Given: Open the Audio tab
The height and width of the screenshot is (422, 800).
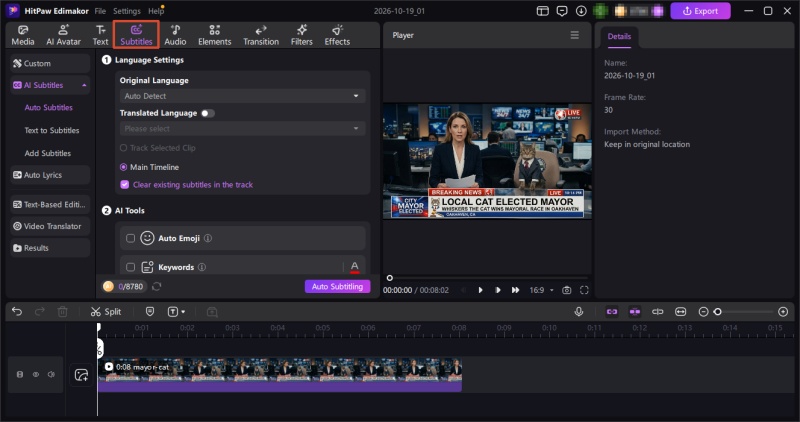Looking at the screenshot, I should (175, 35).
